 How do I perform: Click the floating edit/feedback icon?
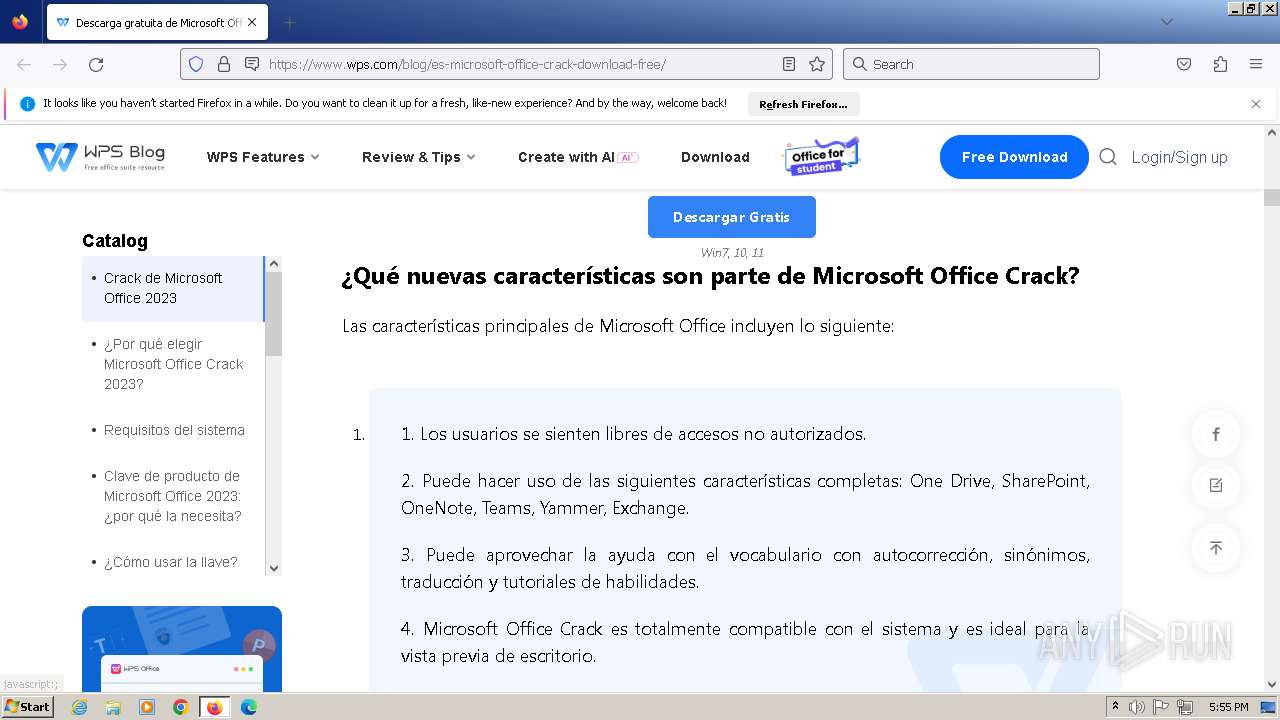[1216, 485]
